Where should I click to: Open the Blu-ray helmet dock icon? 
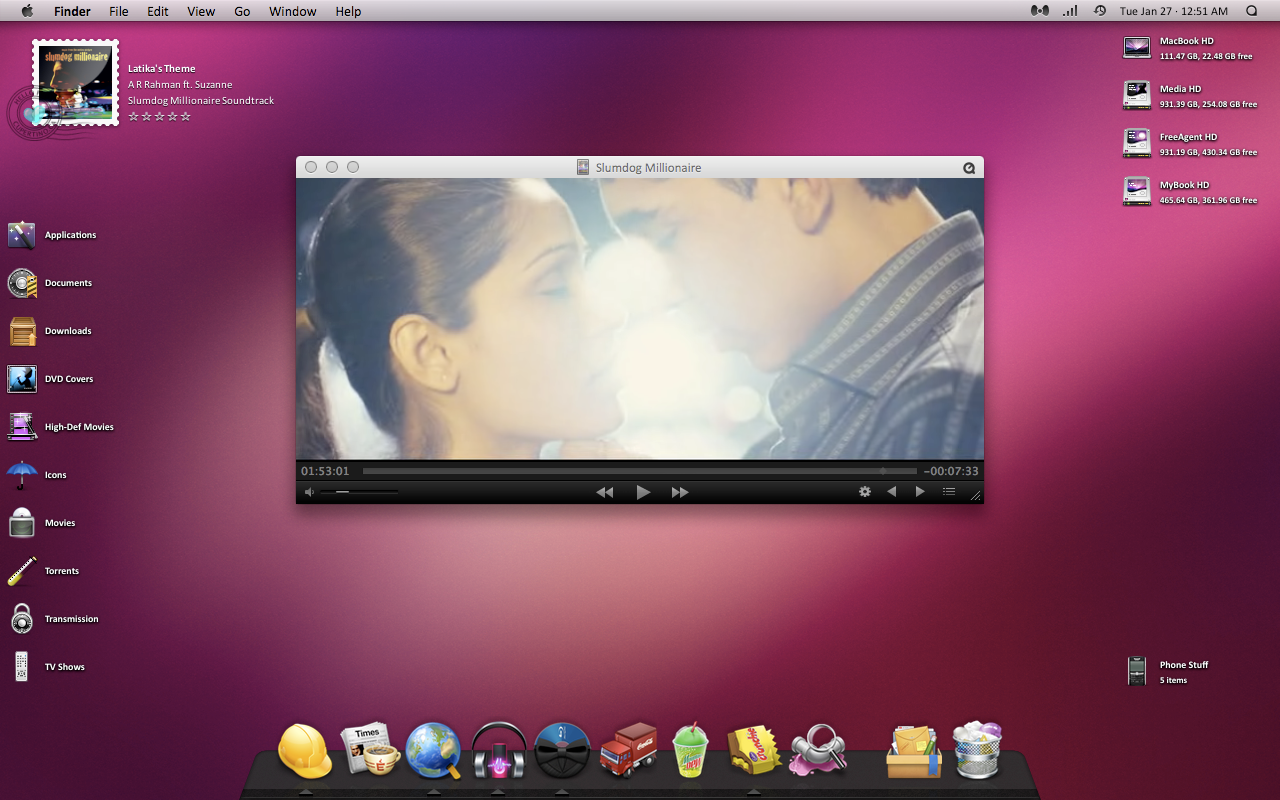pos(563,751)
